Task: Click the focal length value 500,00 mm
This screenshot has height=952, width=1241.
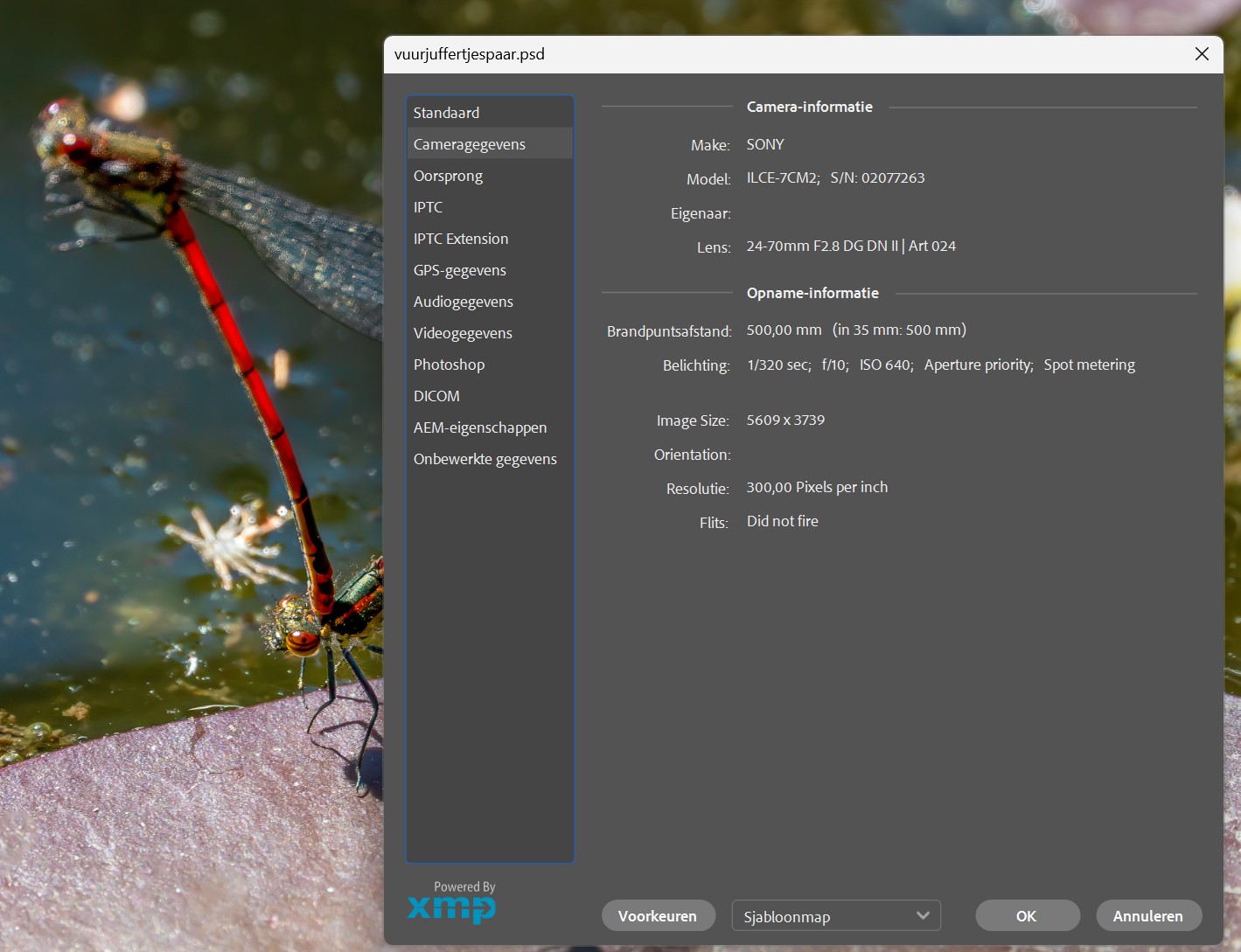Action: click(x=784, y=330)
